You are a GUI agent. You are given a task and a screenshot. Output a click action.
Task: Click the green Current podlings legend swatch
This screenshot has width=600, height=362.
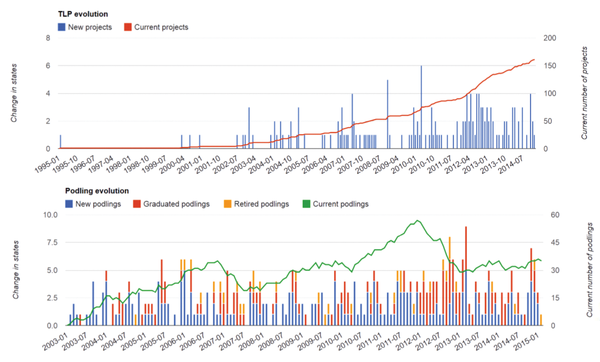click(x=306, y=204)
